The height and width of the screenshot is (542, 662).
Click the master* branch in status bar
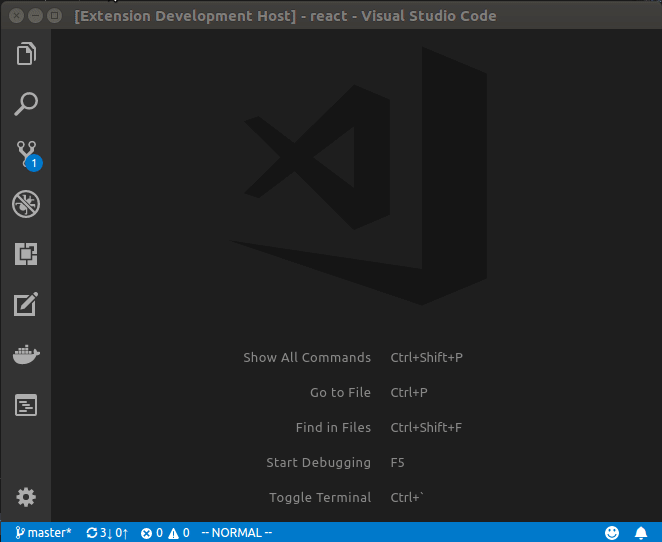click(x=43, y=533)
